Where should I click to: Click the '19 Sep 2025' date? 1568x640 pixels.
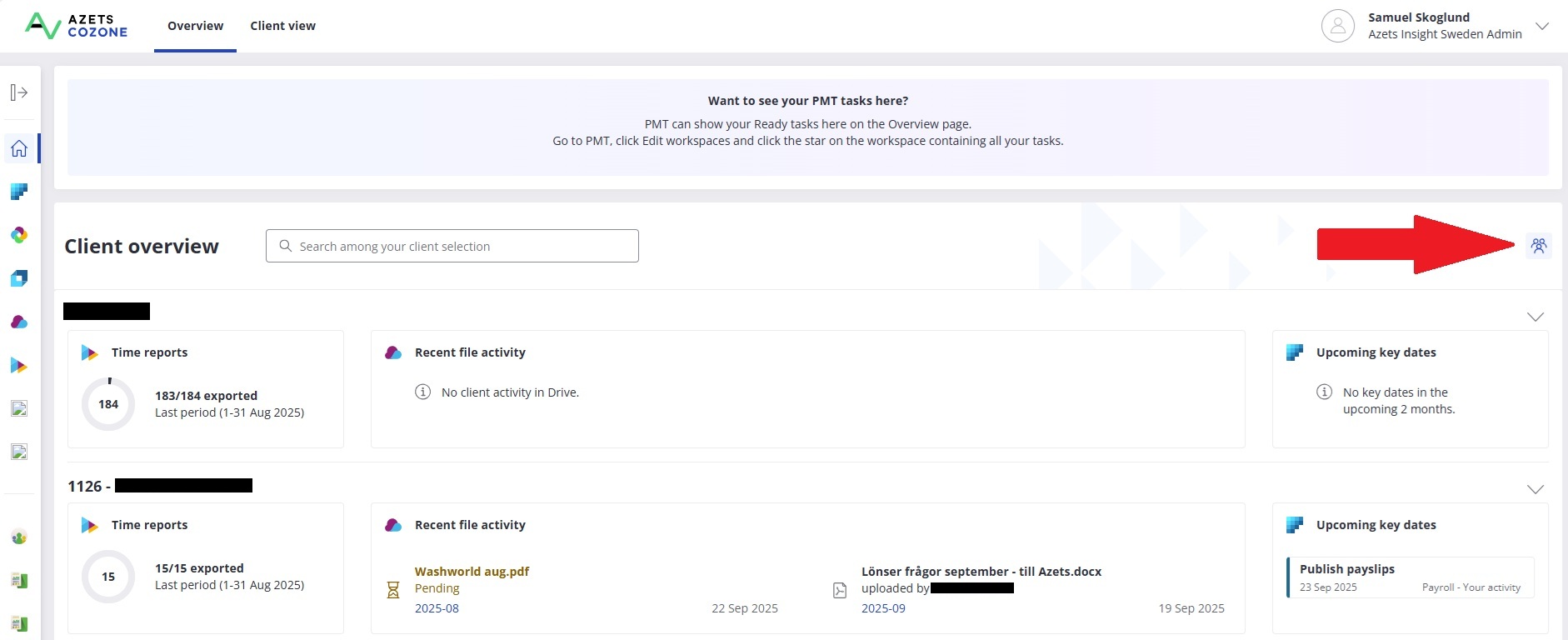coord(1191,608)
